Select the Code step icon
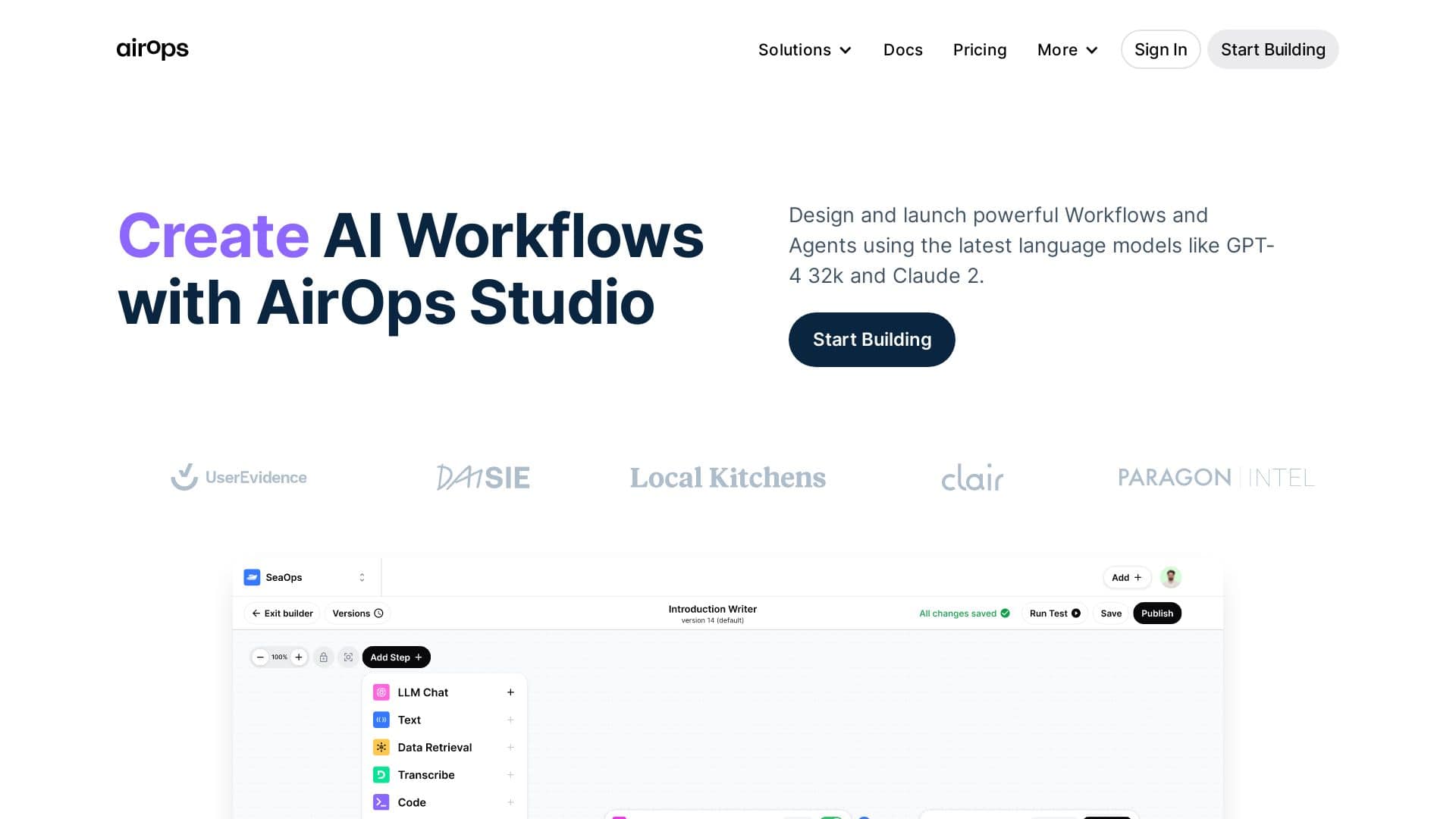This screenshot has height=819, width=1456. (x=380, y=802)
